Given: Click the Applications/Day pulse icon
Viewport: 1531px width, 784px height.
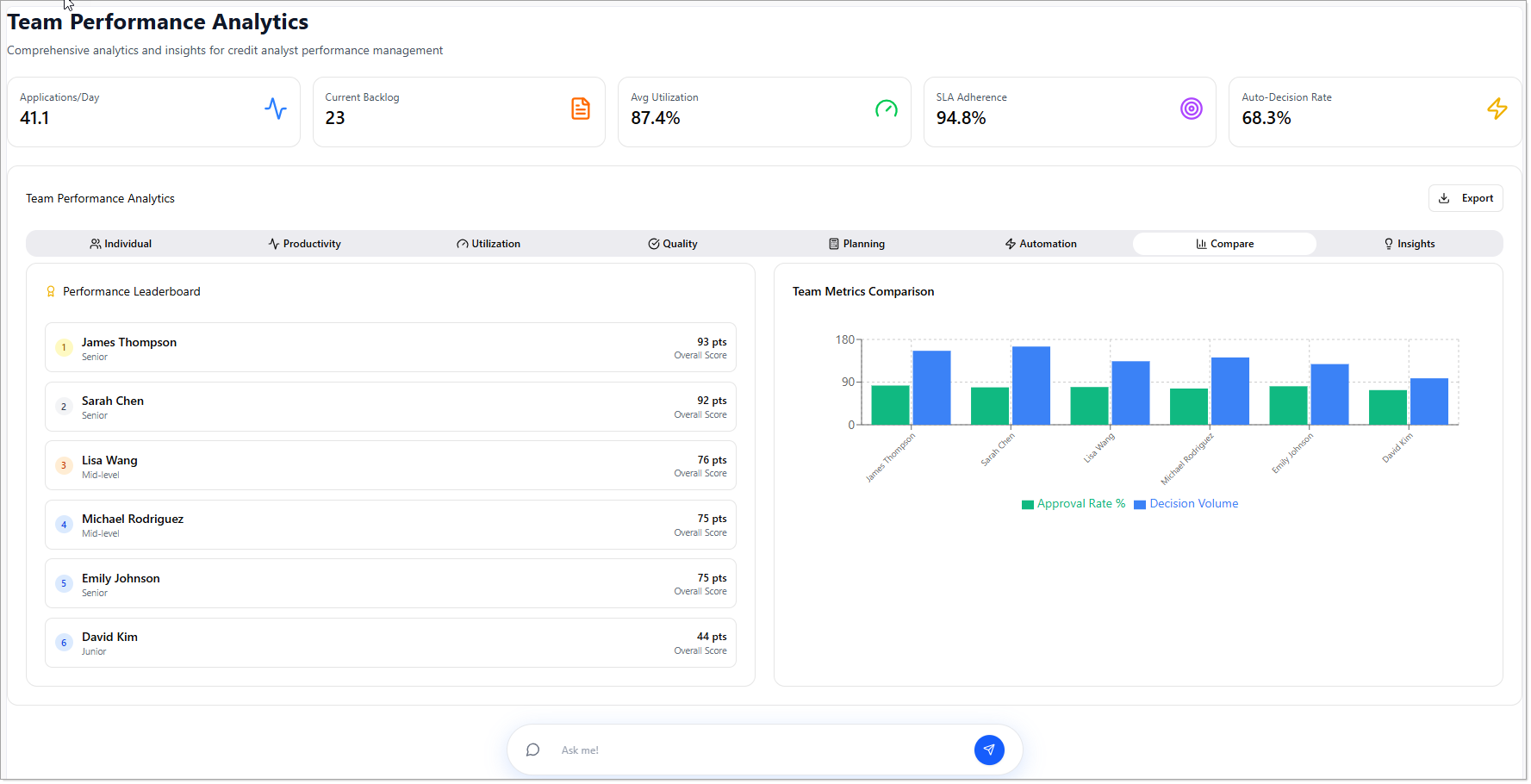Looking at the screenshot, I should 276,109.
